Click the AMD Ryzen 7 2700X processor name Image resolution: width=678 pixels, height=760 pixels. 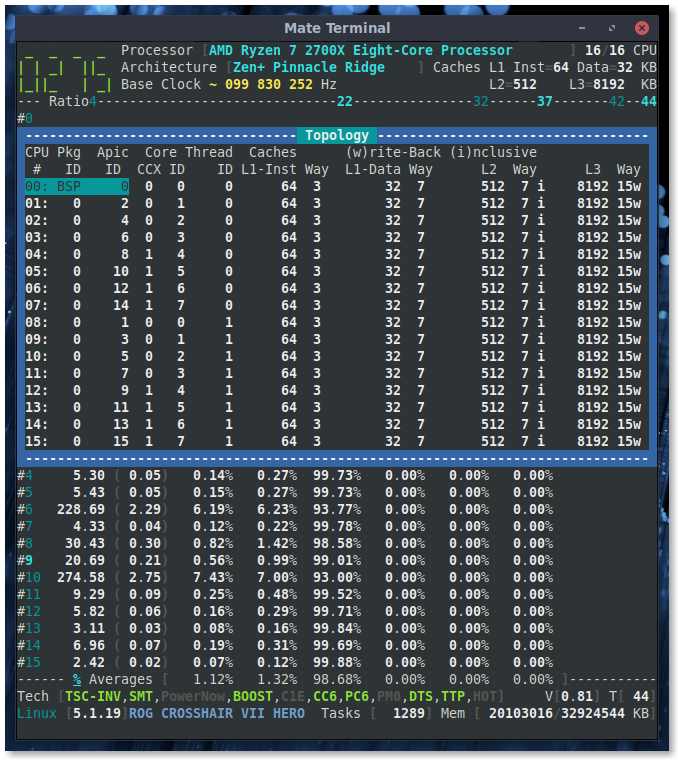pyautogui.click(x=361, y=50)
